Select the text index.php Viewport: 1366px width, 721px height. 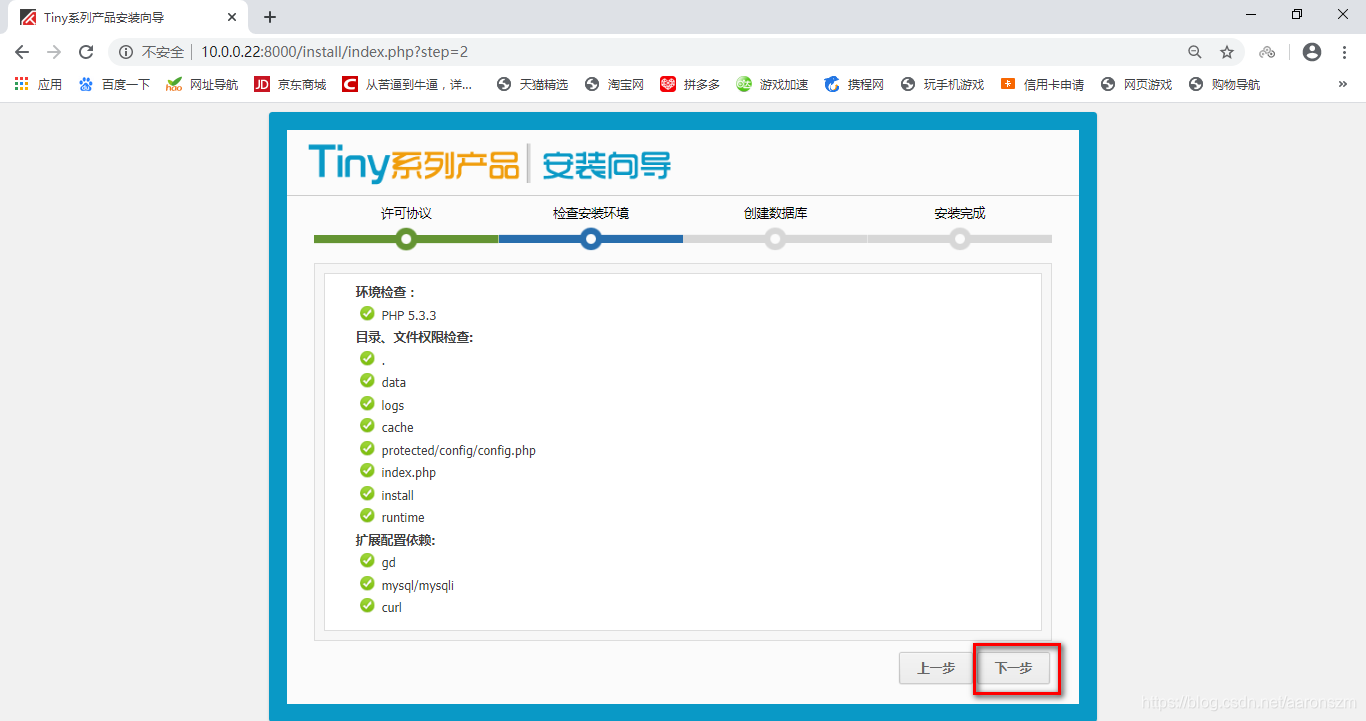(409, 472)
